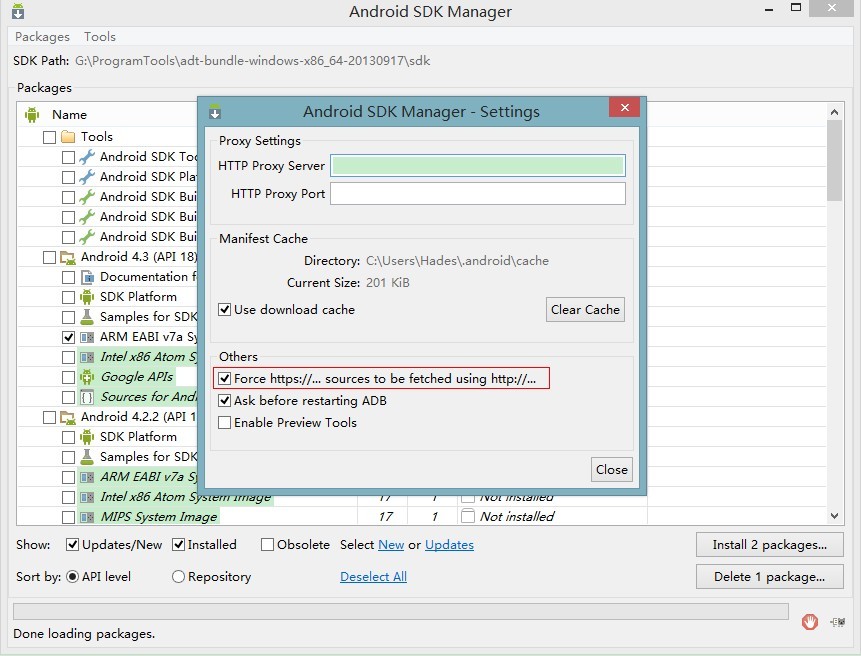
Task: Click the Settings dialog title bar icon
Action: coord(215,111)
